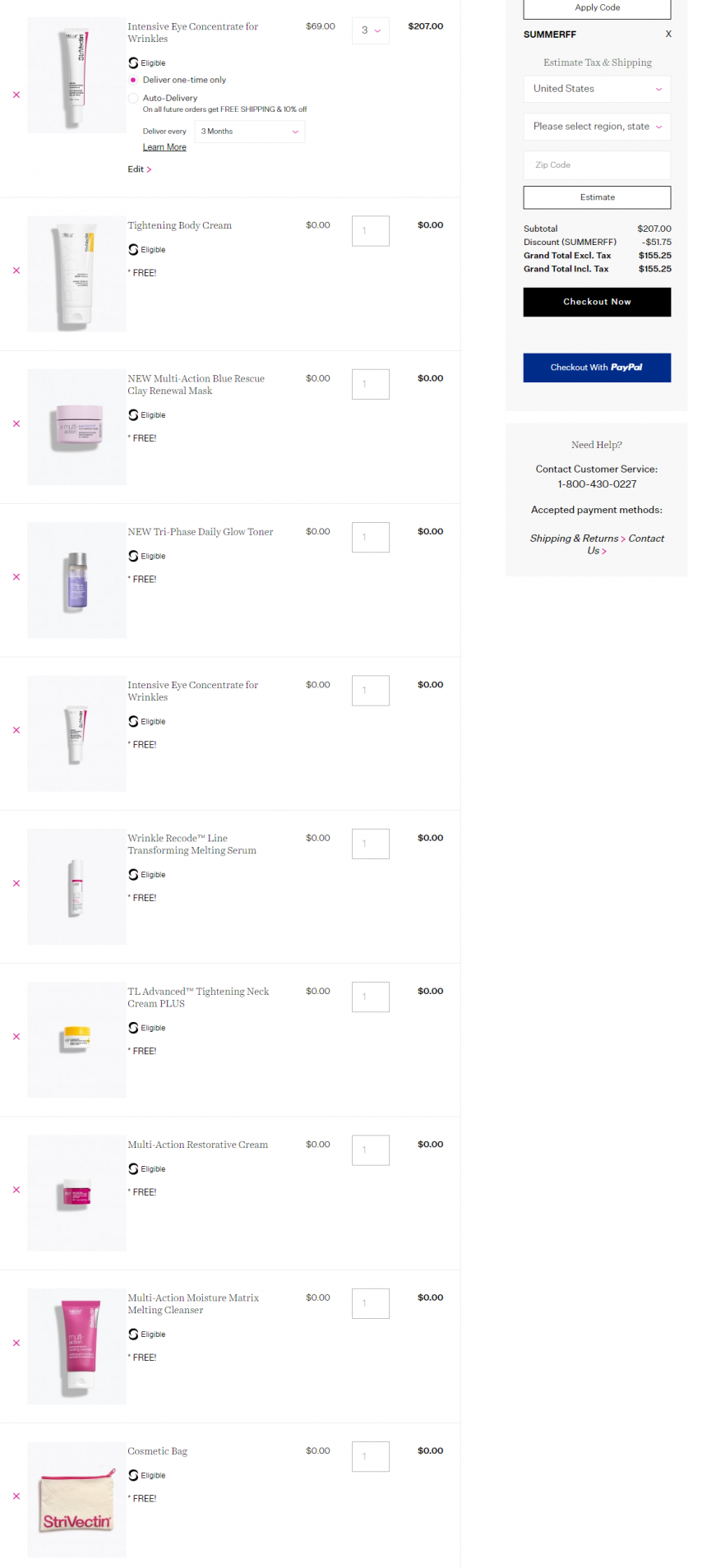Open Learn More auto-delivery link
This screenshot has height=1568, width=707.
pos(164,147)
